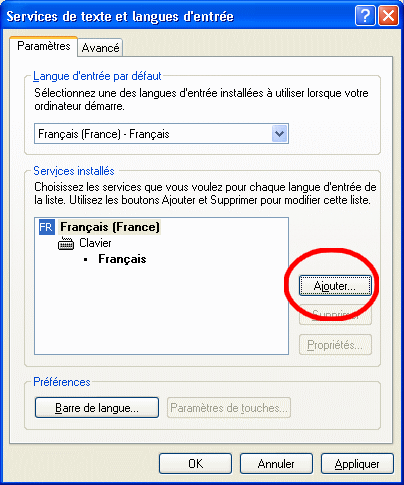
Task: Close the dialog with the red X
Action: point(388,15)
